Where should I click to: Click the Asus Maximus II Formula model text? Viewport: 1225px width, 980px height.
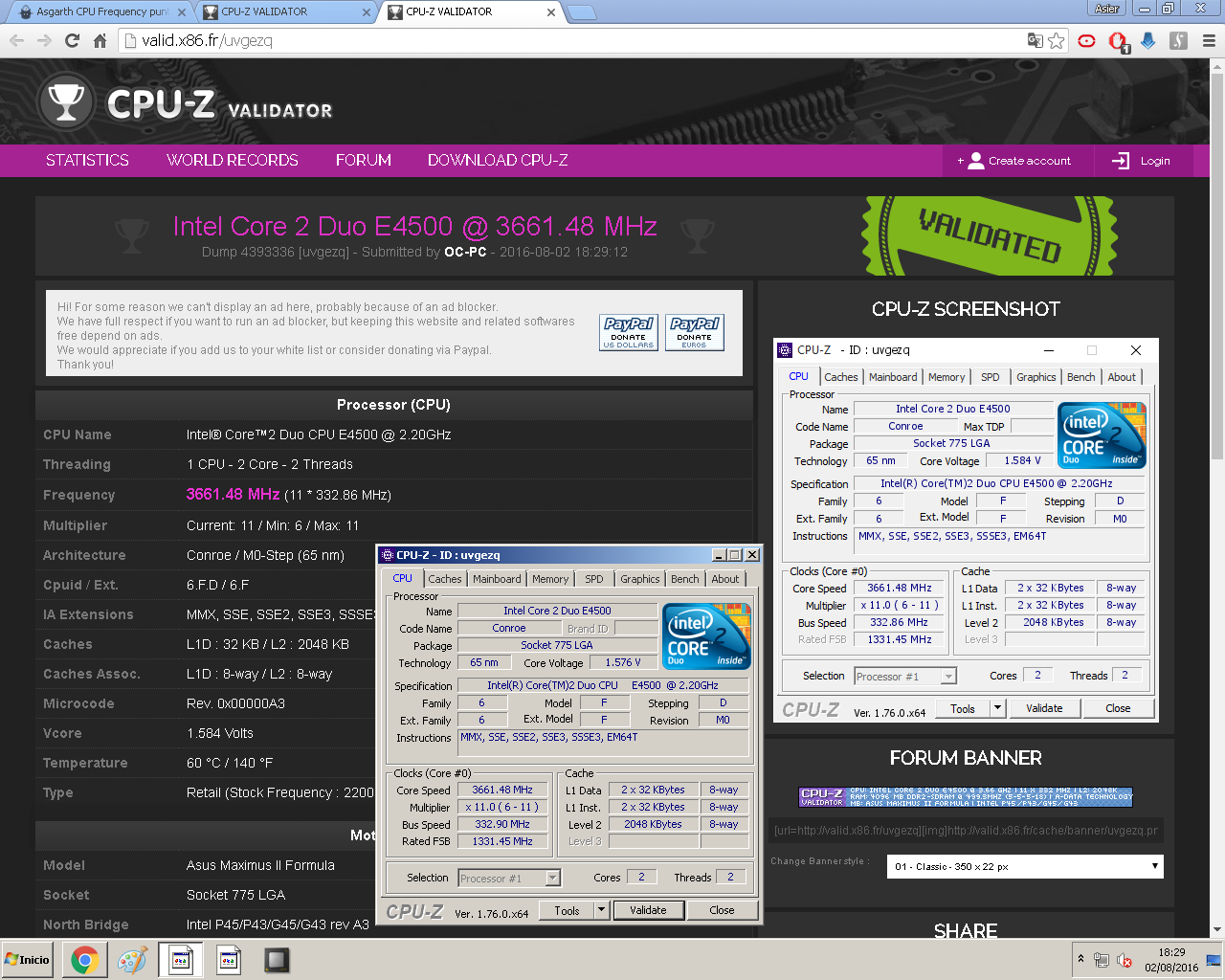click(260, 865)
